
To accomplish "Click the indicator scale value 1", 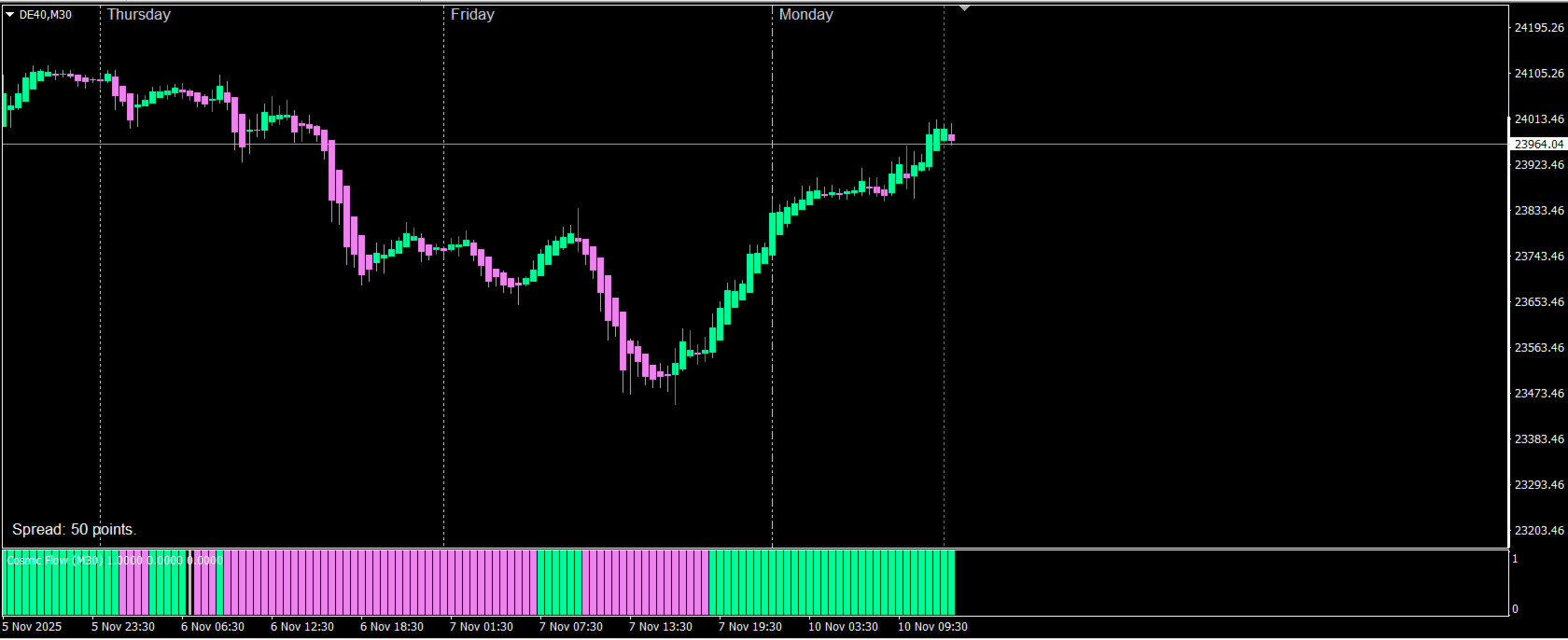I will click(x=1515, y=559).
